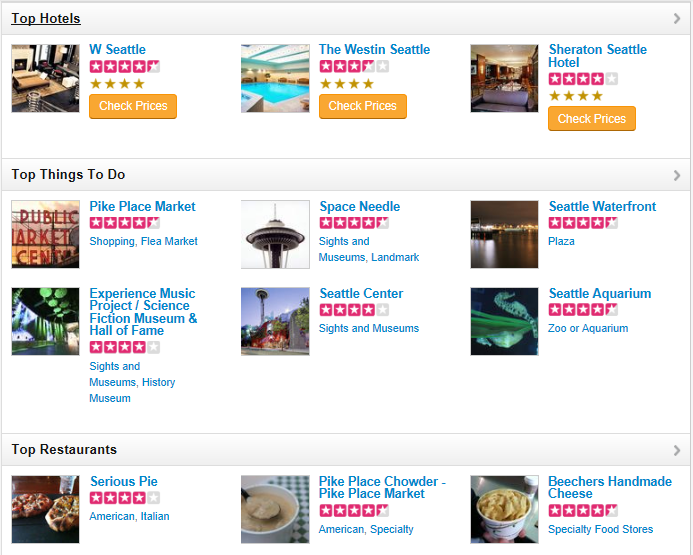Open the Seattle Waterfront link
Image resolution: width=693 pixels, height=555 pixels.
point(602,207)
